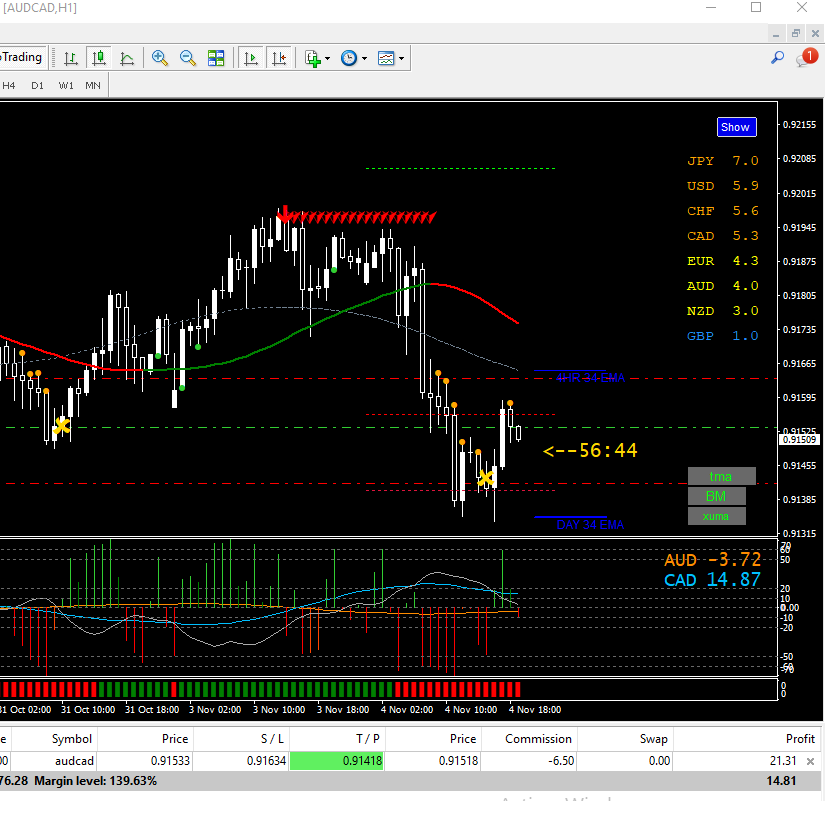Toggle the AutoTrading button
Image resolution: width=825 pixels, height=840 pixels.
[22, 57]
